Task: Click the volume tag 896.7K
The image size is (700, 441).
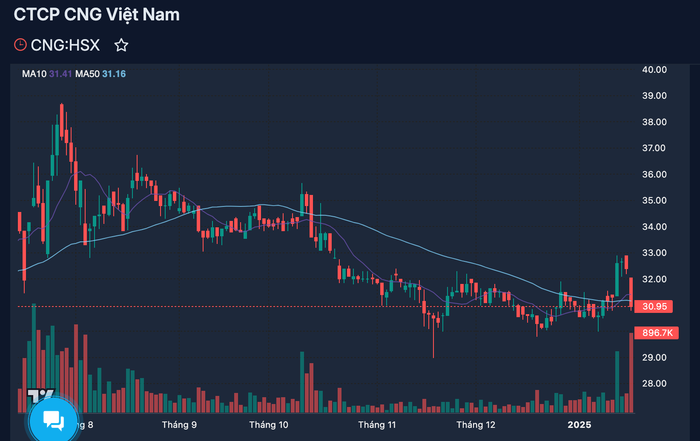Action: point(656,333)
